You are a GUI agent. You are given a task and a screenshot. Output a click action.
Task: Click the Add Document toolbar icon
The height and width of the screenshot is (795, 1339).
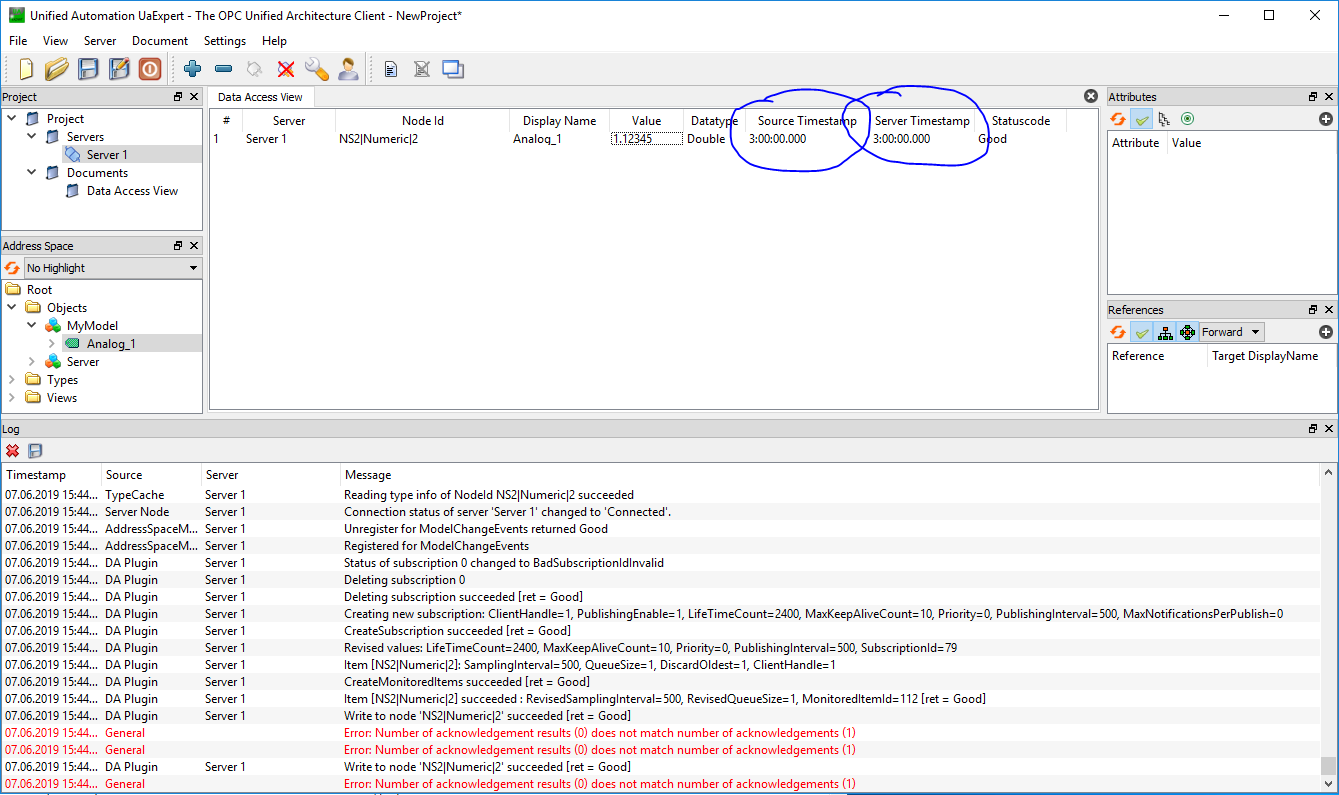pos(390,69)
